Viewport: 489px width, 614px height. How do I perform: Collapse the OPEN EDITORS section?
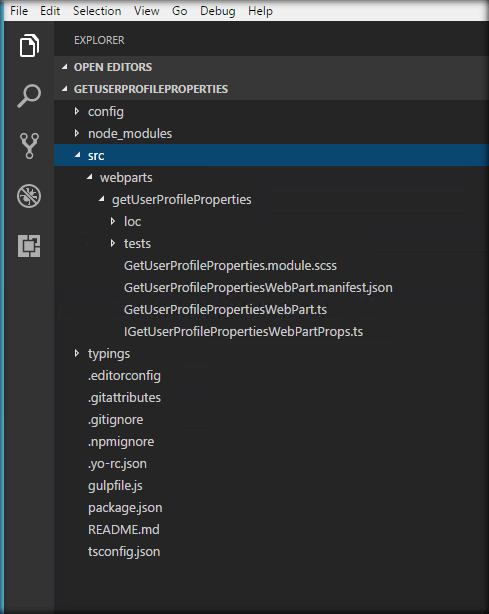(x=65, y=67)
